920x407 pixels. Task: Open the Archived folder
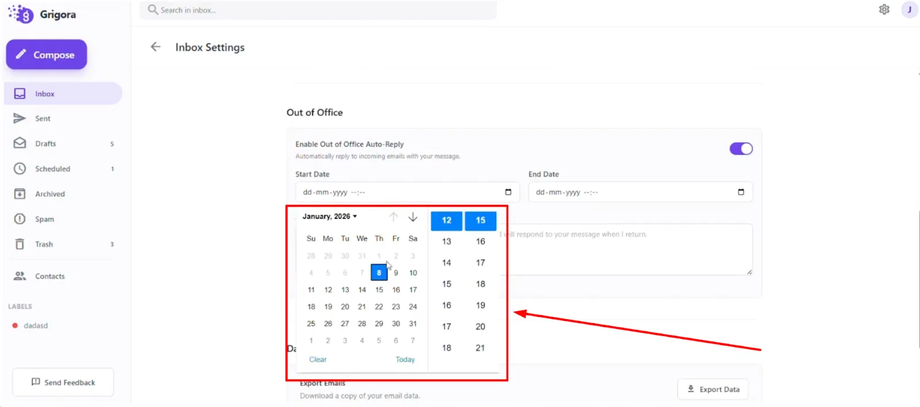[x=63, y=194]
